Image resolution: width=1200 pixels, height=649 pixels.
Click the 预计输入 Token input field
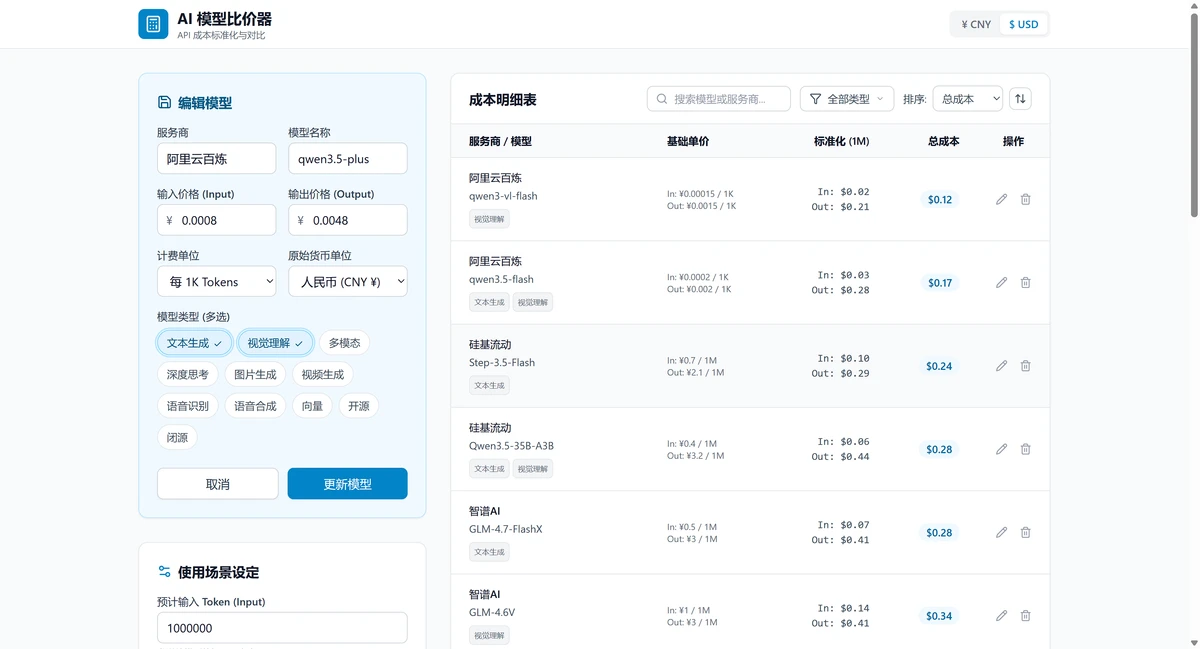[x=282, y=628]
